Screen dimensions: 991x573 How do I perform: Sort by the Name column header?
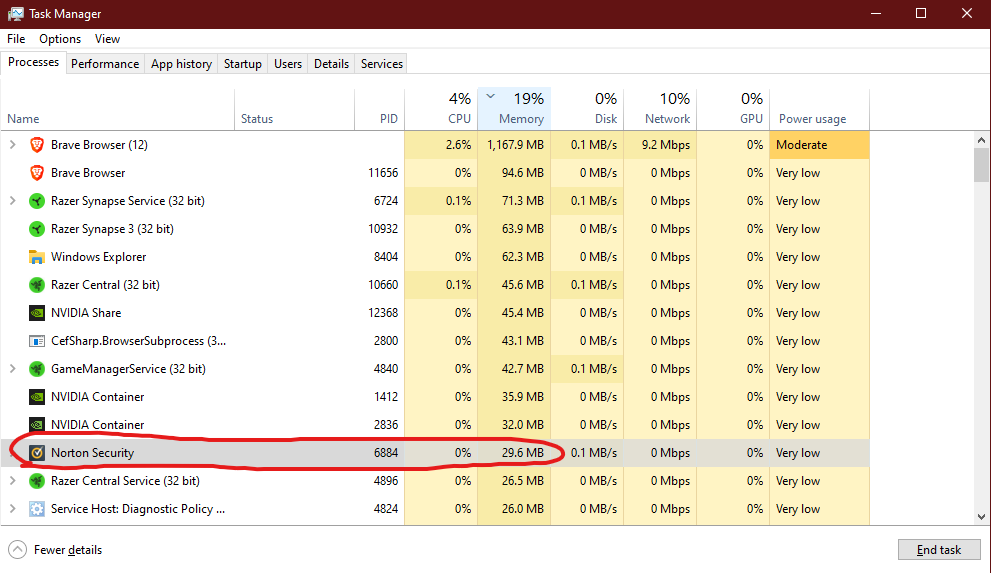click(x=118, y=110)
